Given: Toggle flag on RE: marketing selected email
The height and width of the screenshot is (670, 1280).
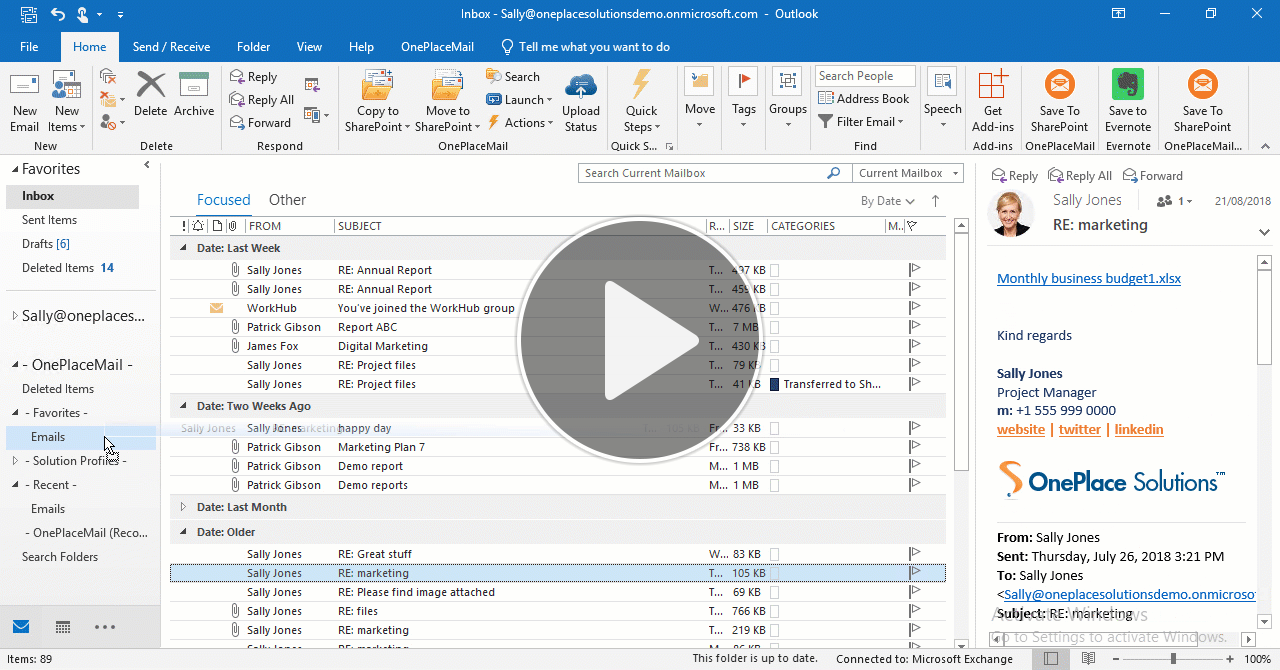Looking at the screenshot, I should (914, 573).
